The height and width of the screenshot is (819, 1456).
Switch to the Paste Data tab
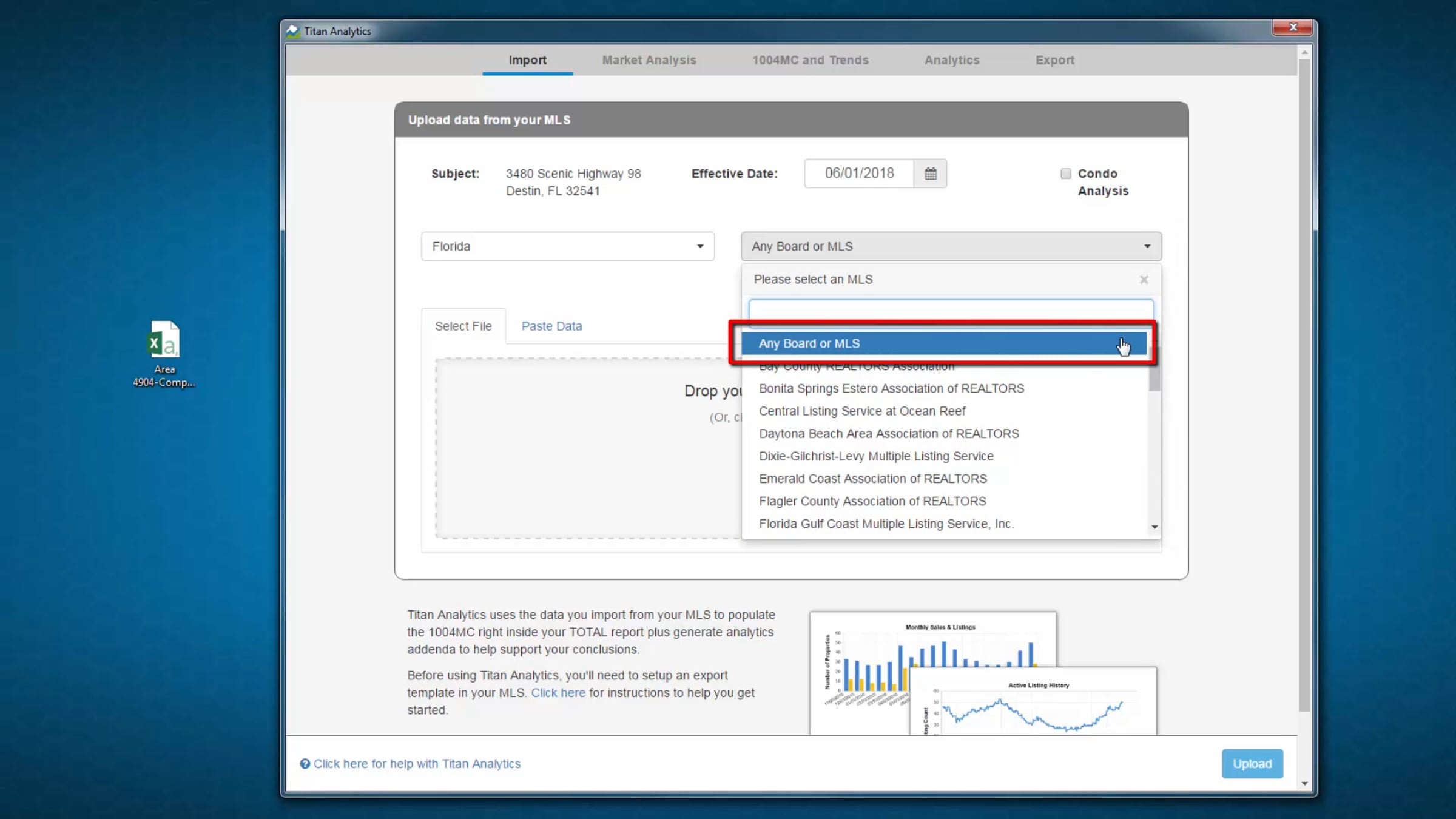(551, 326)
